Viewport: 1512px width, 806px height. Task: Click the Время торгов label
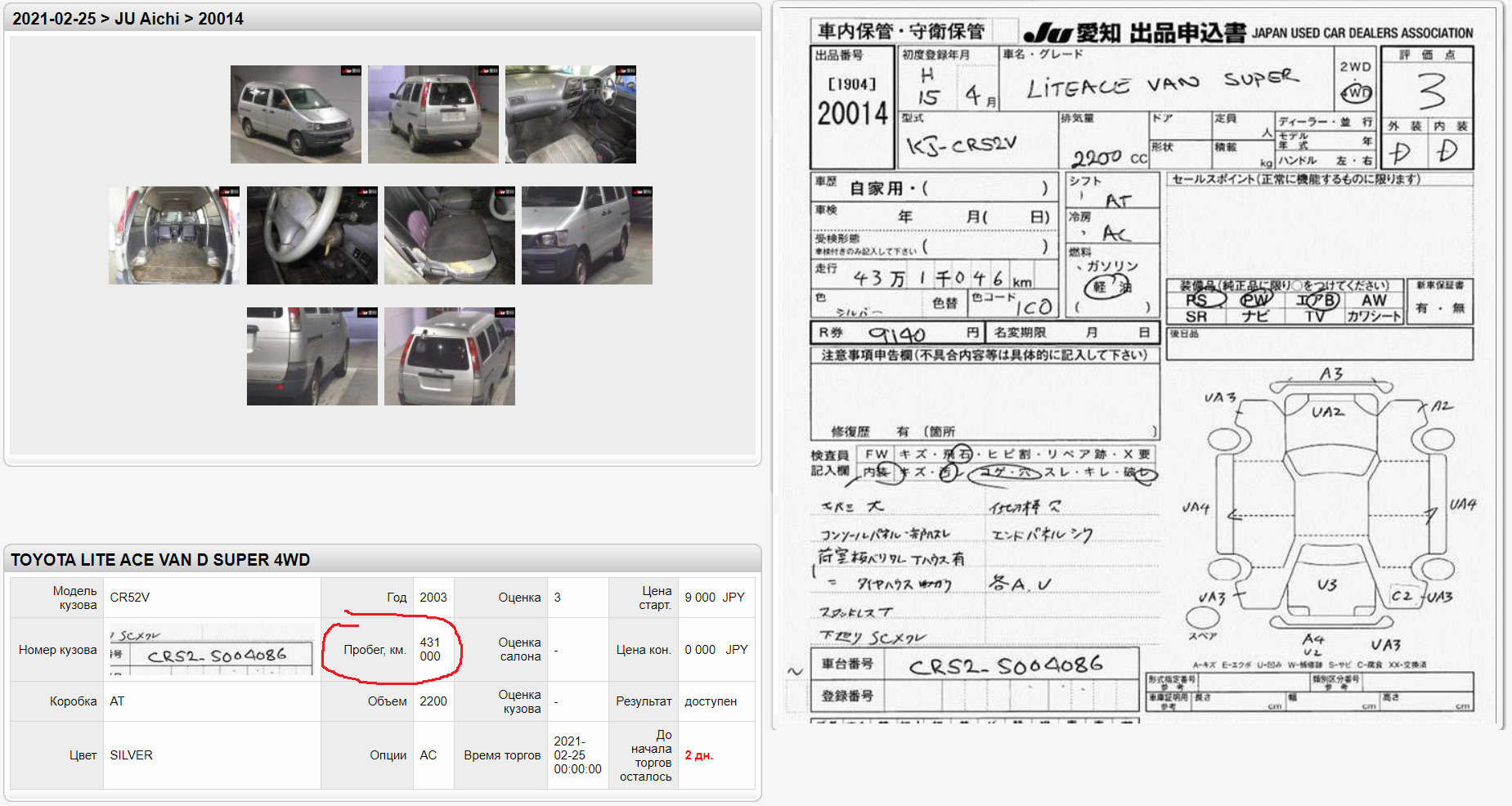(502, 755)
